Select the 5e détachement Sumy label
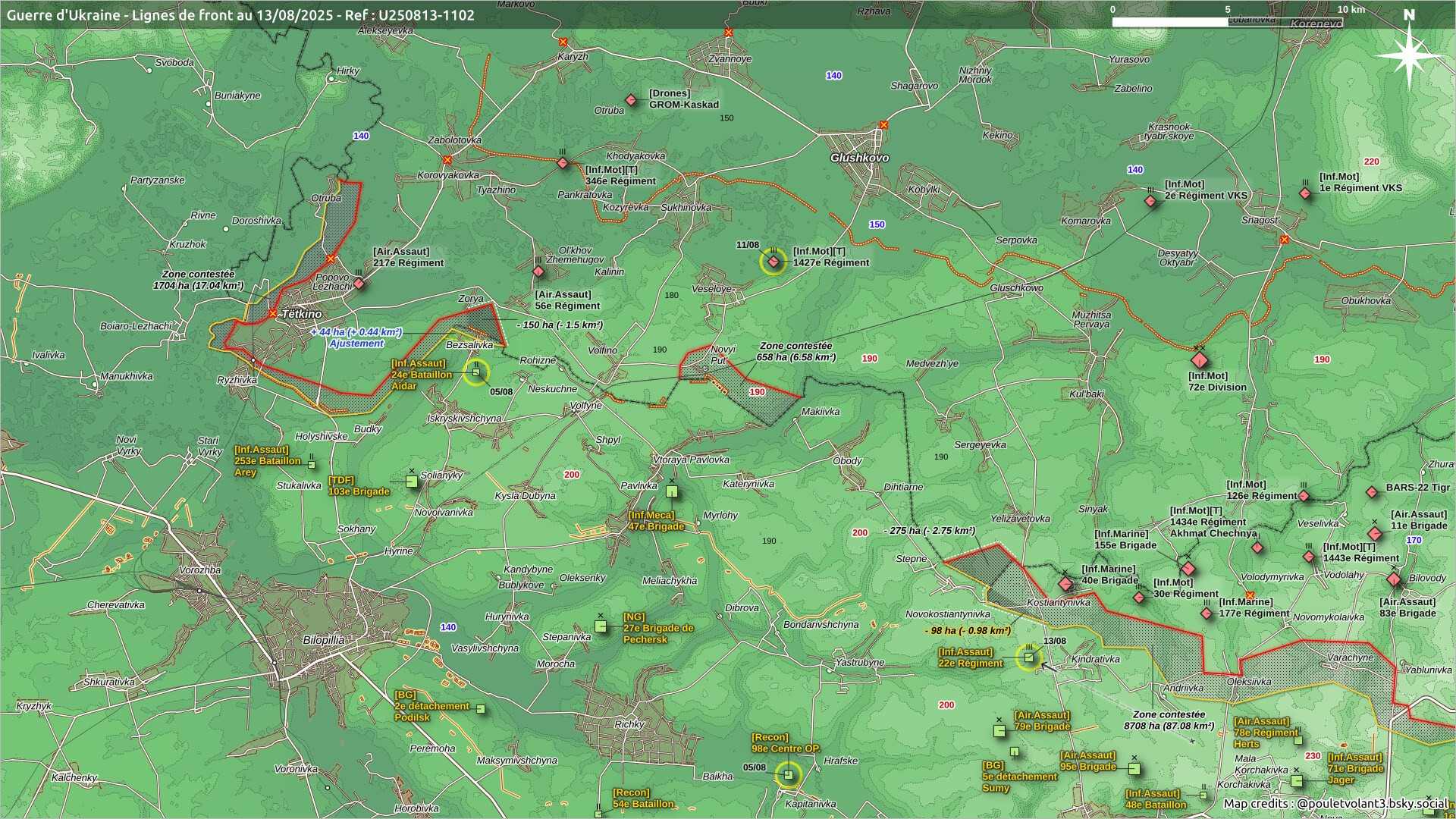The image size is (1456, 819). (1019, 777)
